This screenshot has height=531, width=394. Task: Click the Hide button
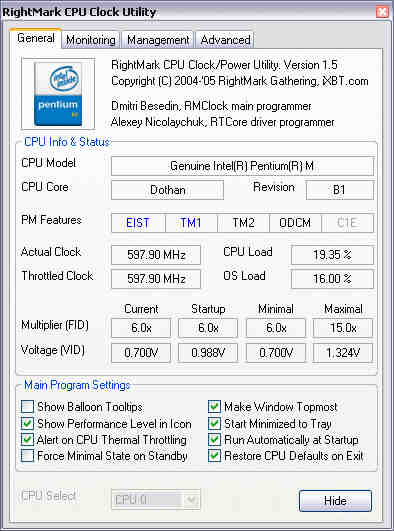click(x=335, y=501)
